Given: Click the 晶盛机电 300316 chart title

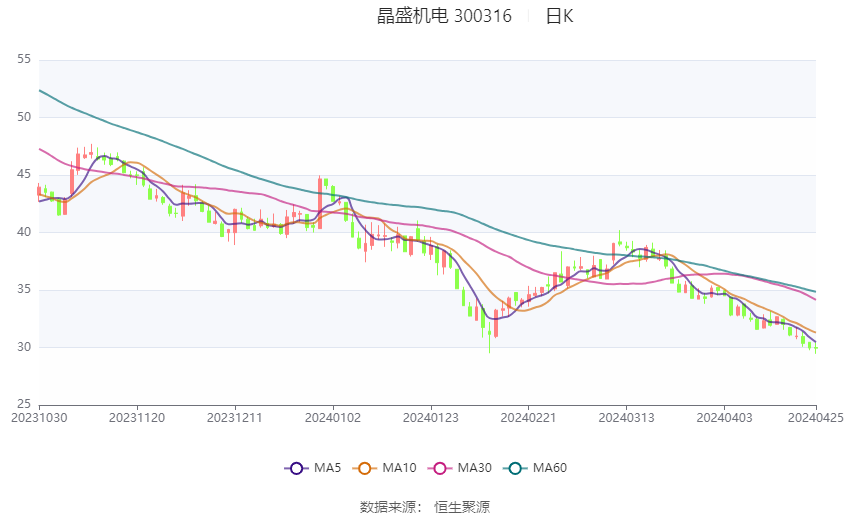Looking at the screenshot, I should click(444, 16).
